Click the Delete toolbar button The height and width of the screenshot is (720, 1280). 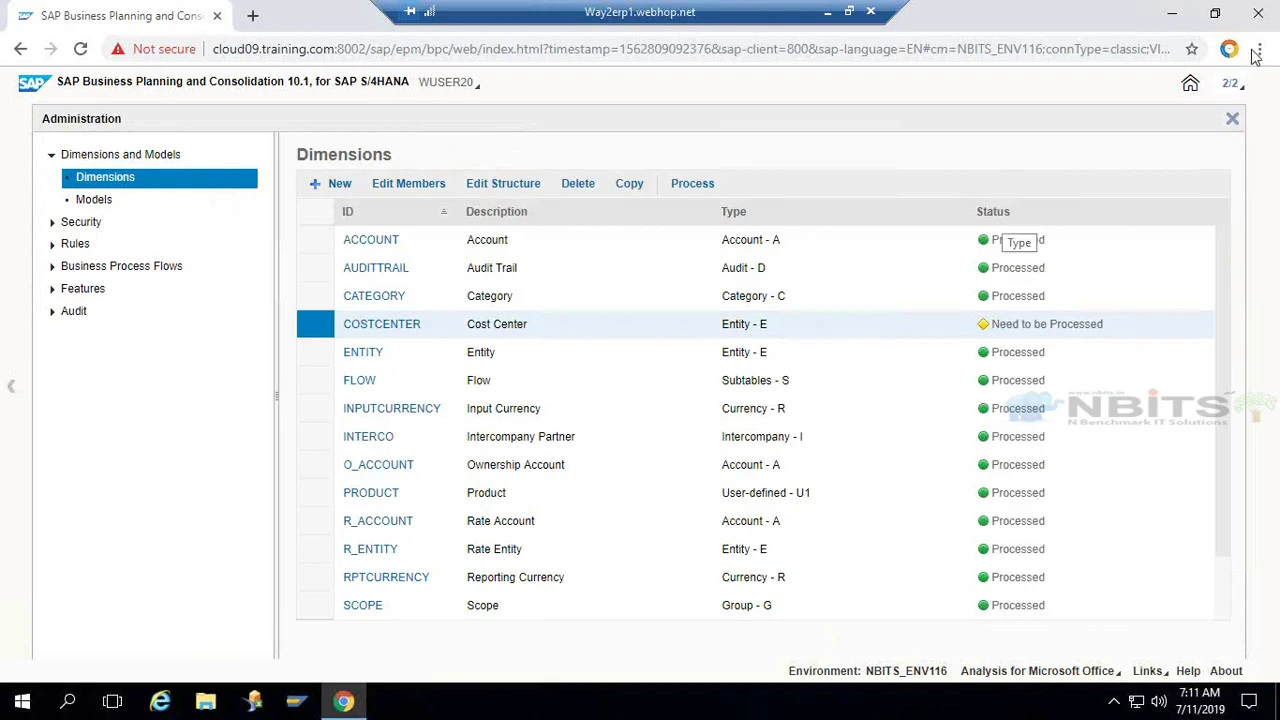pyautogui.click(x=578, y=184)
